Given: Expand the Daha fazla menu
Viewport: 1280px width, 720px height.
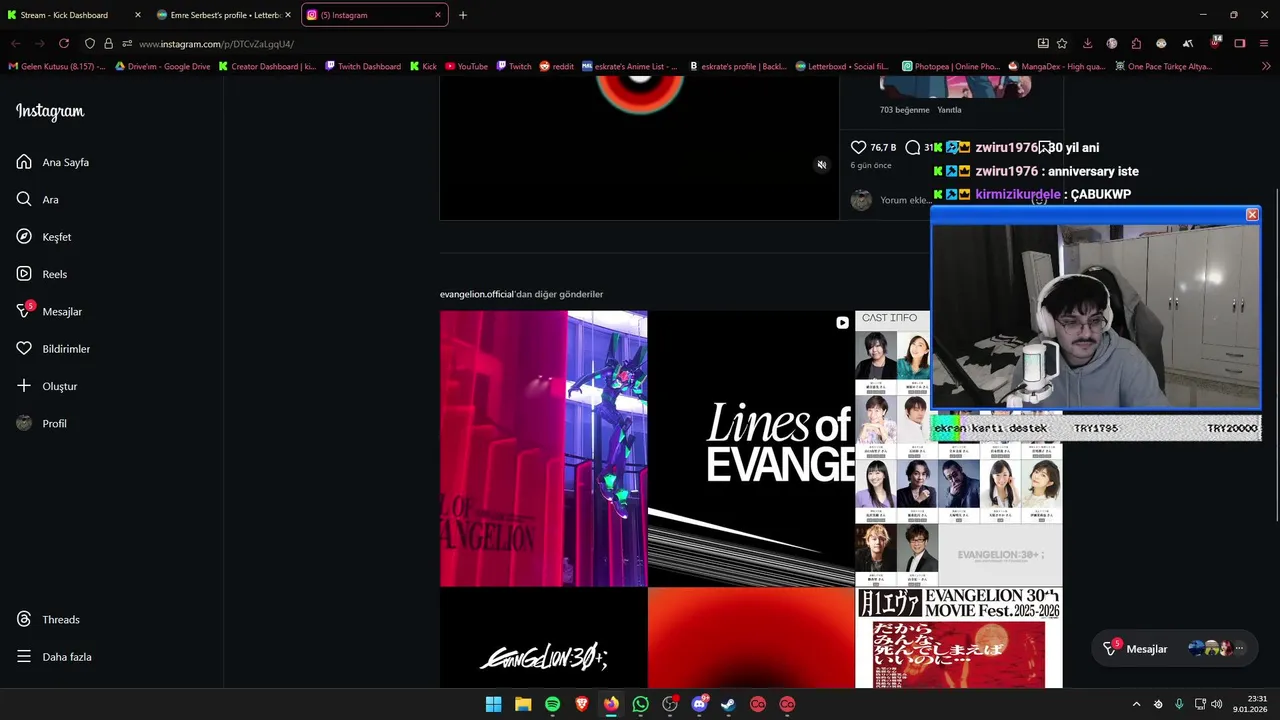Looking at the screenshot, I should [54, 657].
